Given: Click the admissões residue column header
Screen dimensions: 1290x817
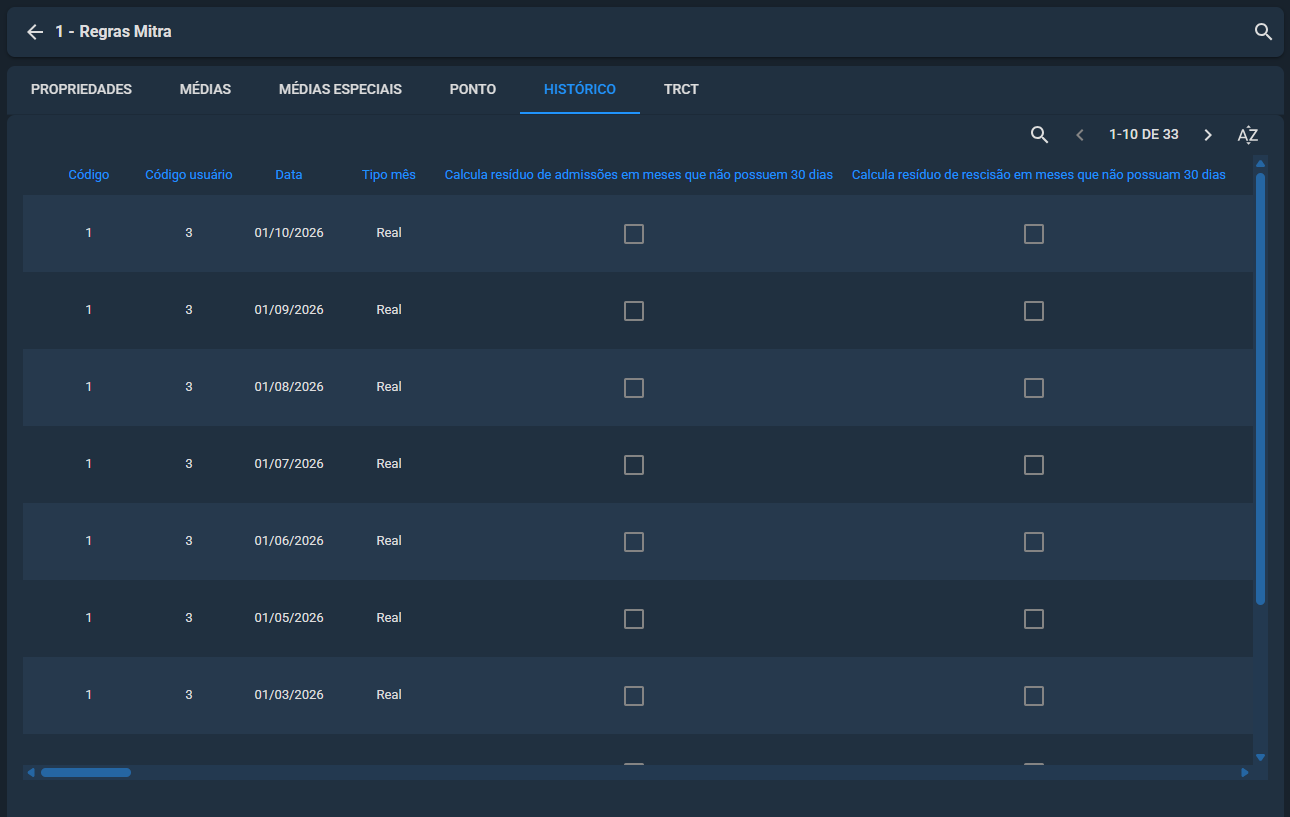Looking at the screenshot, I should coord(639,175).
